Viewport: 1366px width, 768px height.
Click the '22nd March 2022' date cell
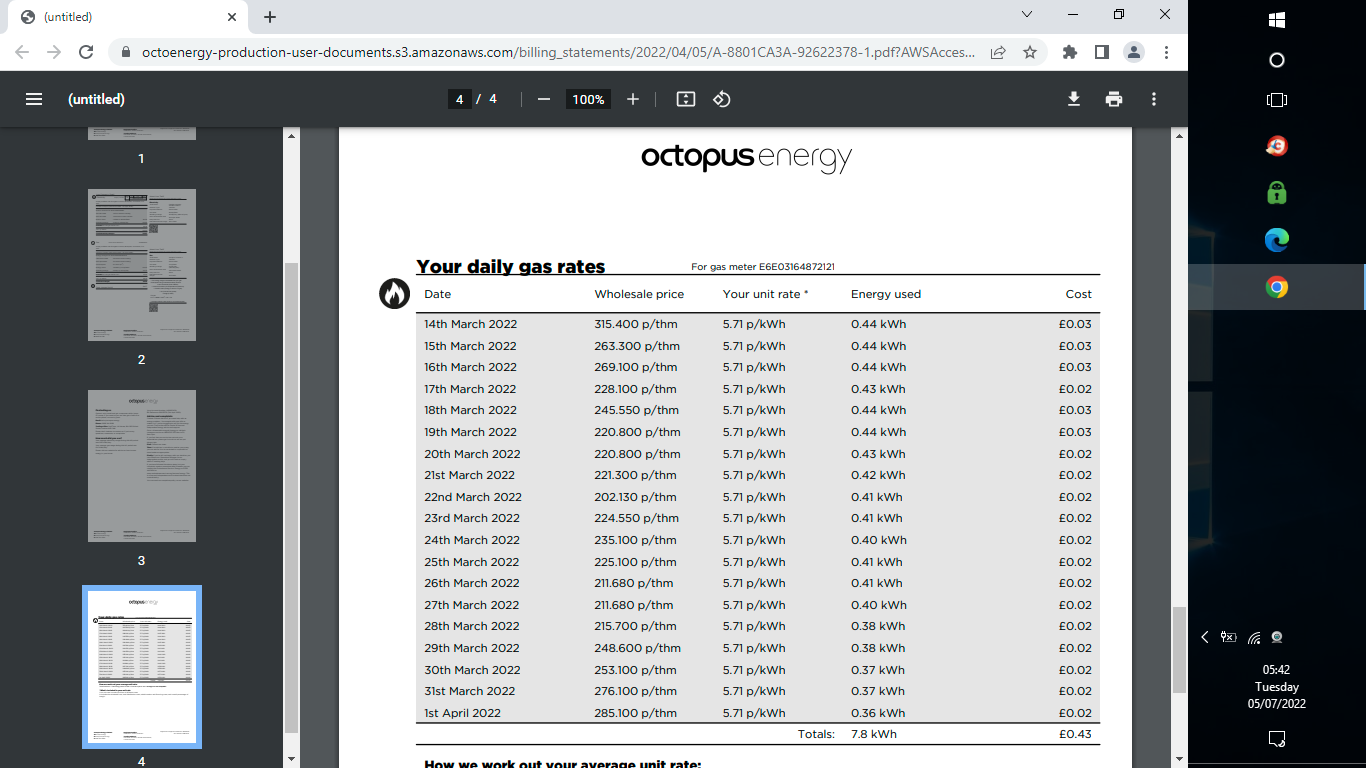coord(473,497)
